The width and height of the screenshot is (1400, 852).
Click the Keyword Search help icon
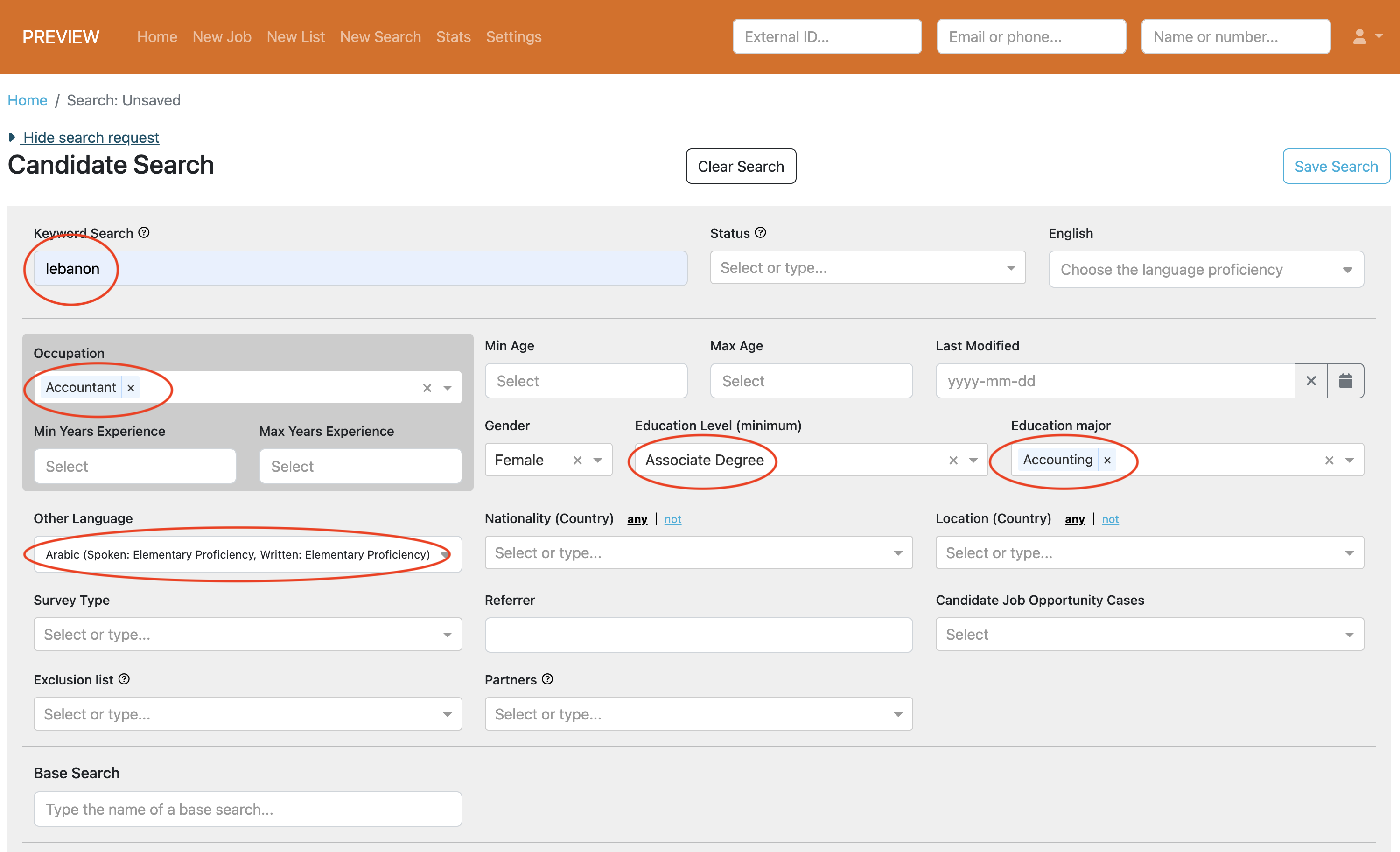coord(144,232)
